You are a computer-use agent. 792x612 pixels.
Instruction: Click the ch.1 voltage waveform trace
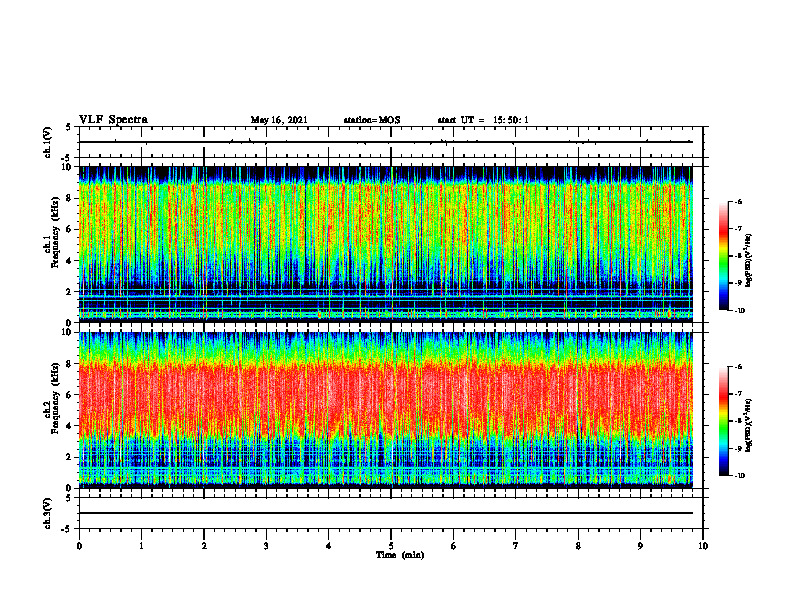click(x=386, y=142)
